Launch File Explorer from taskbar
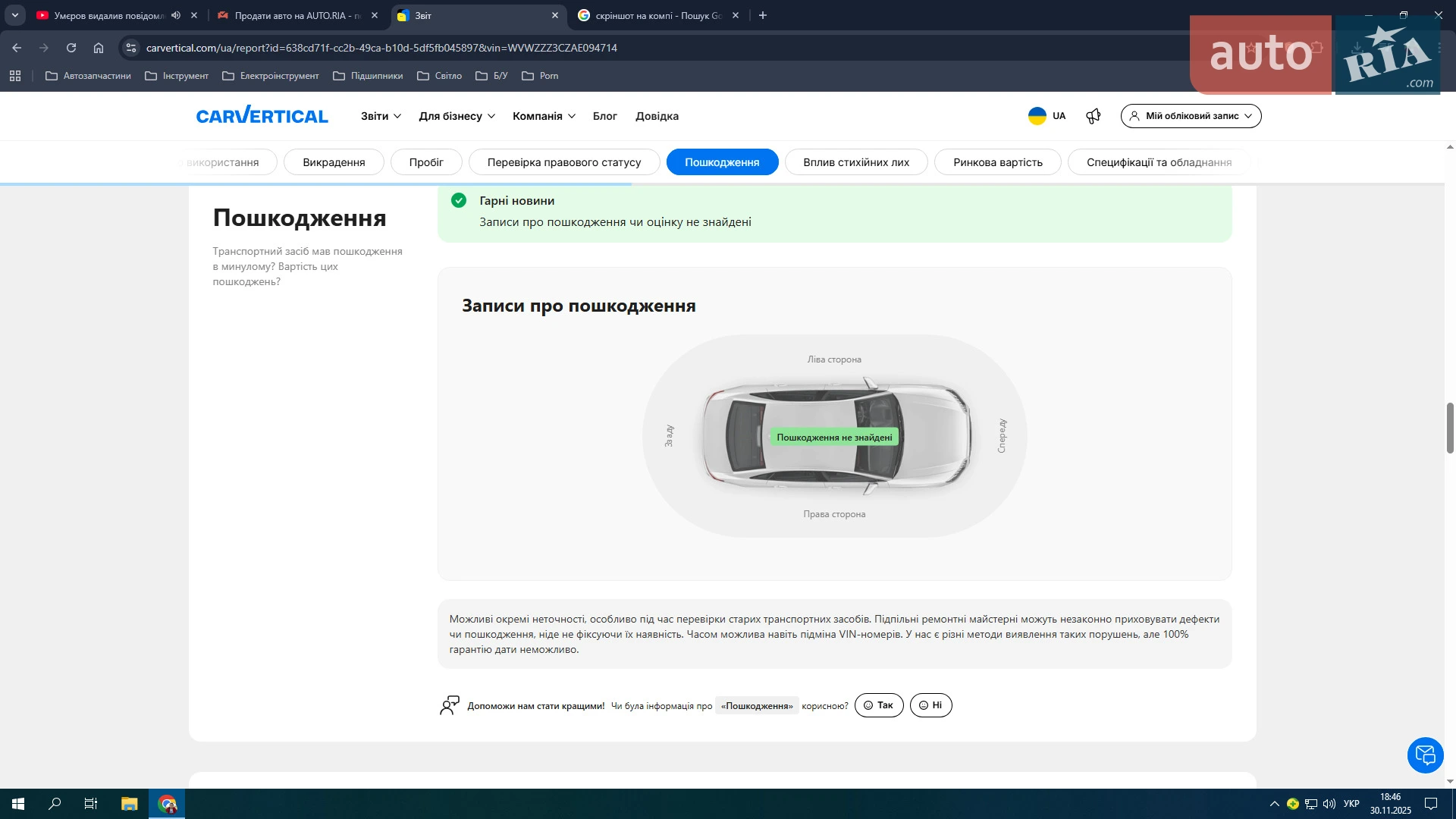The image size is (1456, 819). pos(129,804)
